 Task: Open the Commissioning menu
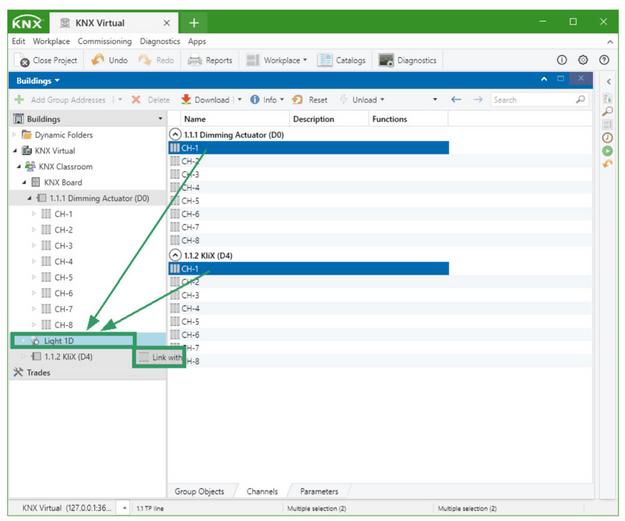pyautogui.click(x=105, y=41)
